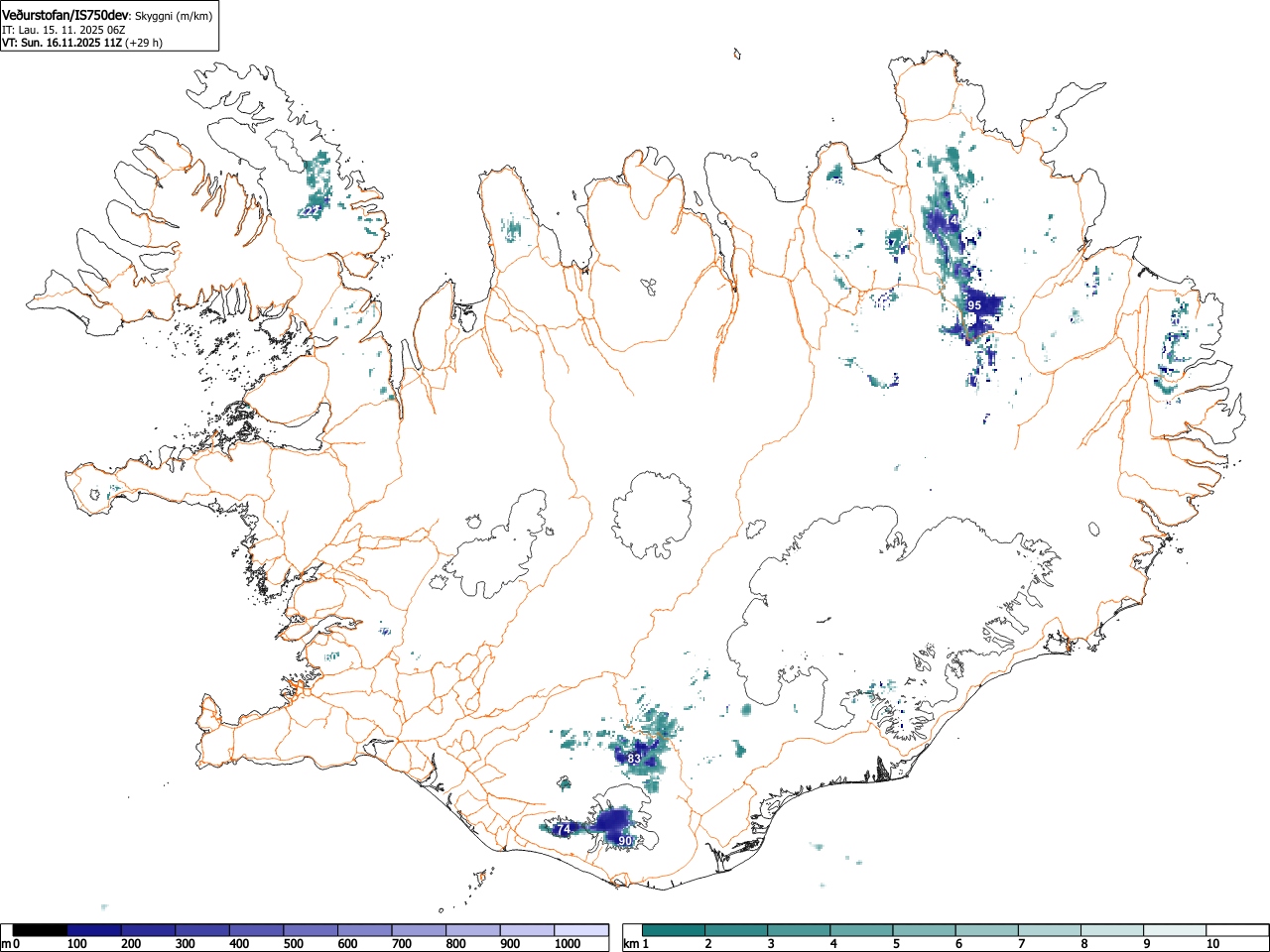1270x952 pixels.
Task: Select the darkest navy 100–200 m legend swatch
Action: pos(94,930)
